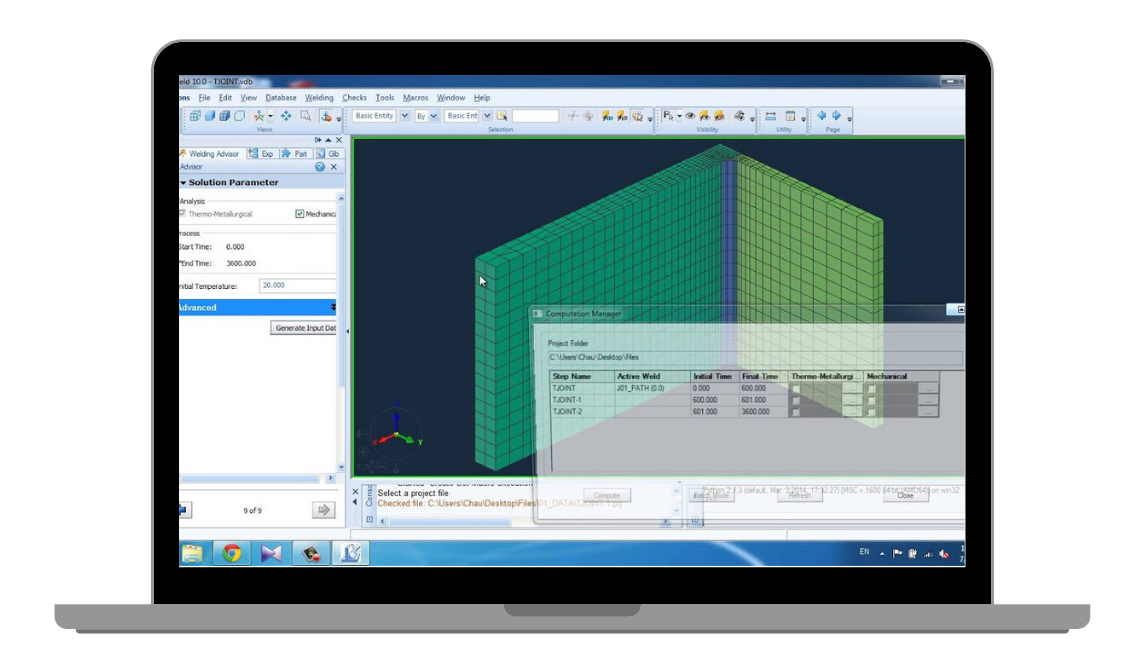The image size is (1136, 660).
Task: Choose the shaded-with-mesh view icon
Action: pyautogui.click(x=225, y=116)
